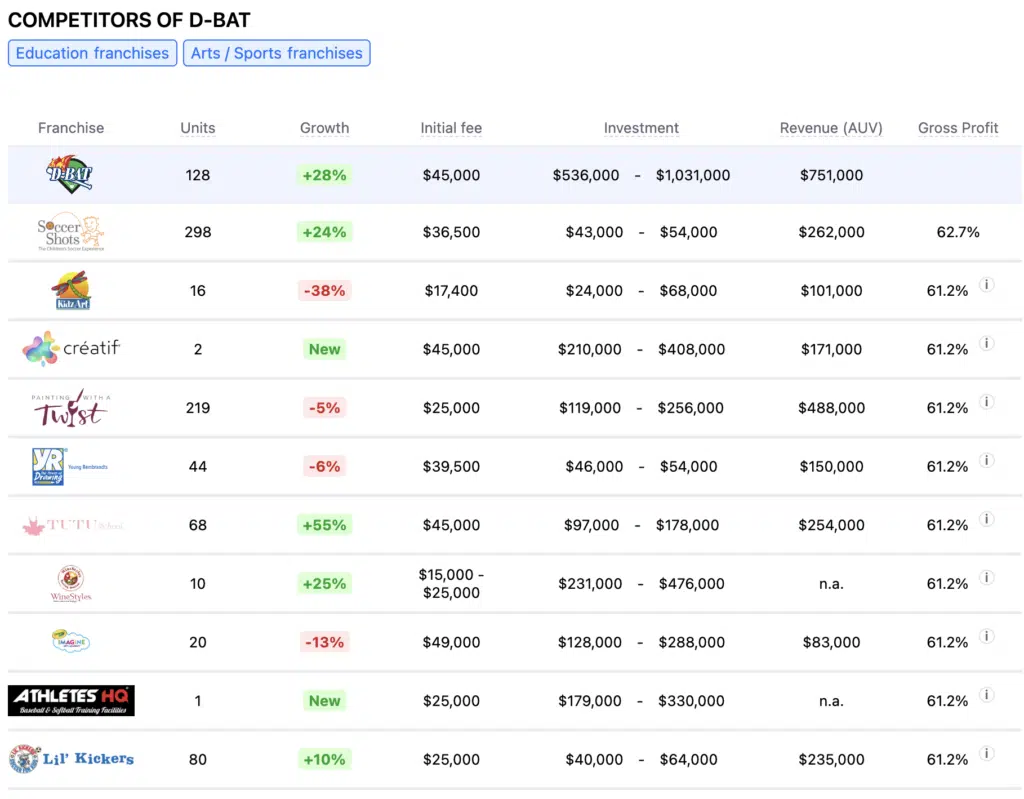1024x799 pixels.
Task: Select the 128 units value for D-BAT
Action: coord(198,175)
